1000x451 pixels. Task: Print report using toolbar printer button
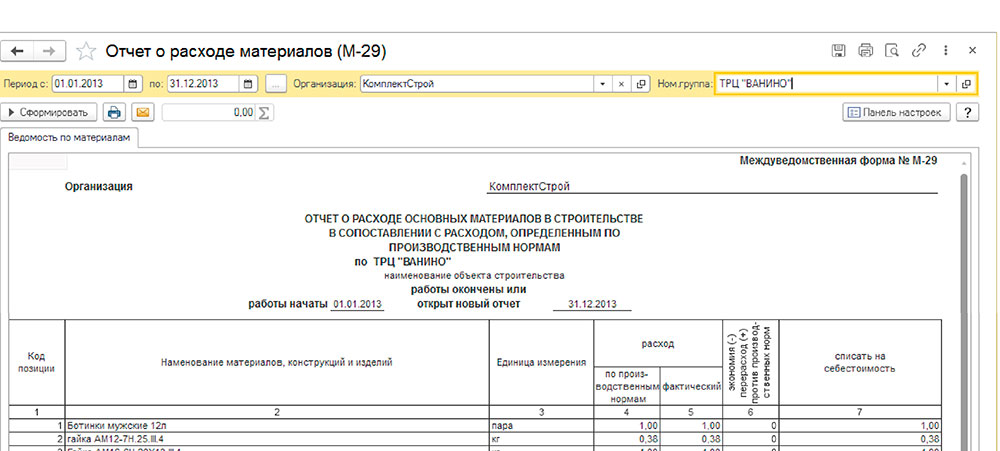tap(115, 113)
